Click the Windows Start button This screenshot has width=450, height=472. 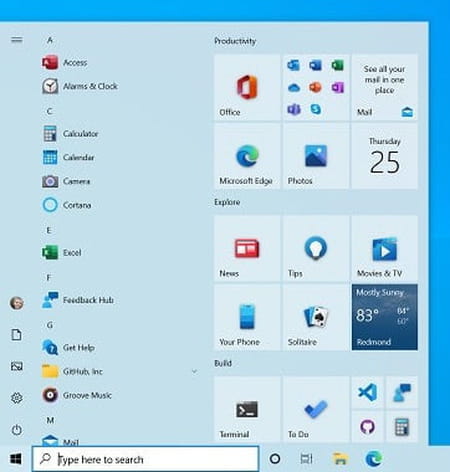click(x=16, y=459)
